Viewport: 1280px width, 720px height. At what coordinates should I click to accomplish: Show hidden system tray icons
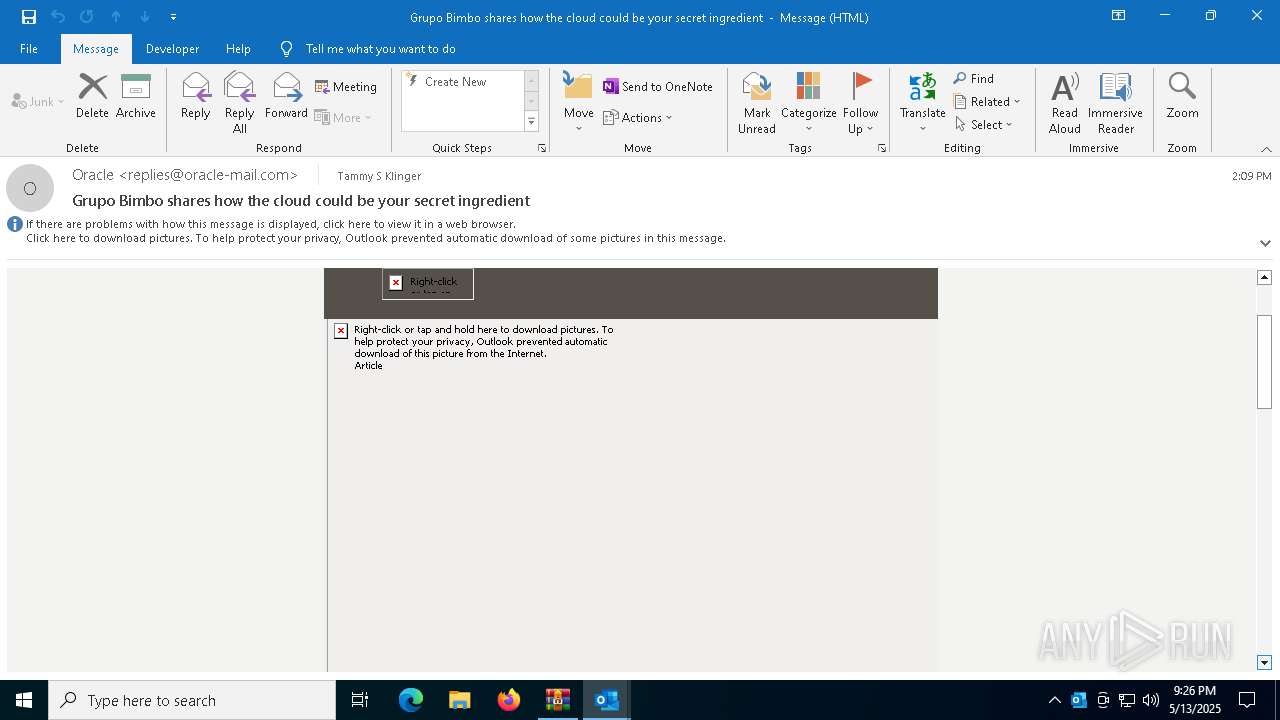coord(1054,700)
